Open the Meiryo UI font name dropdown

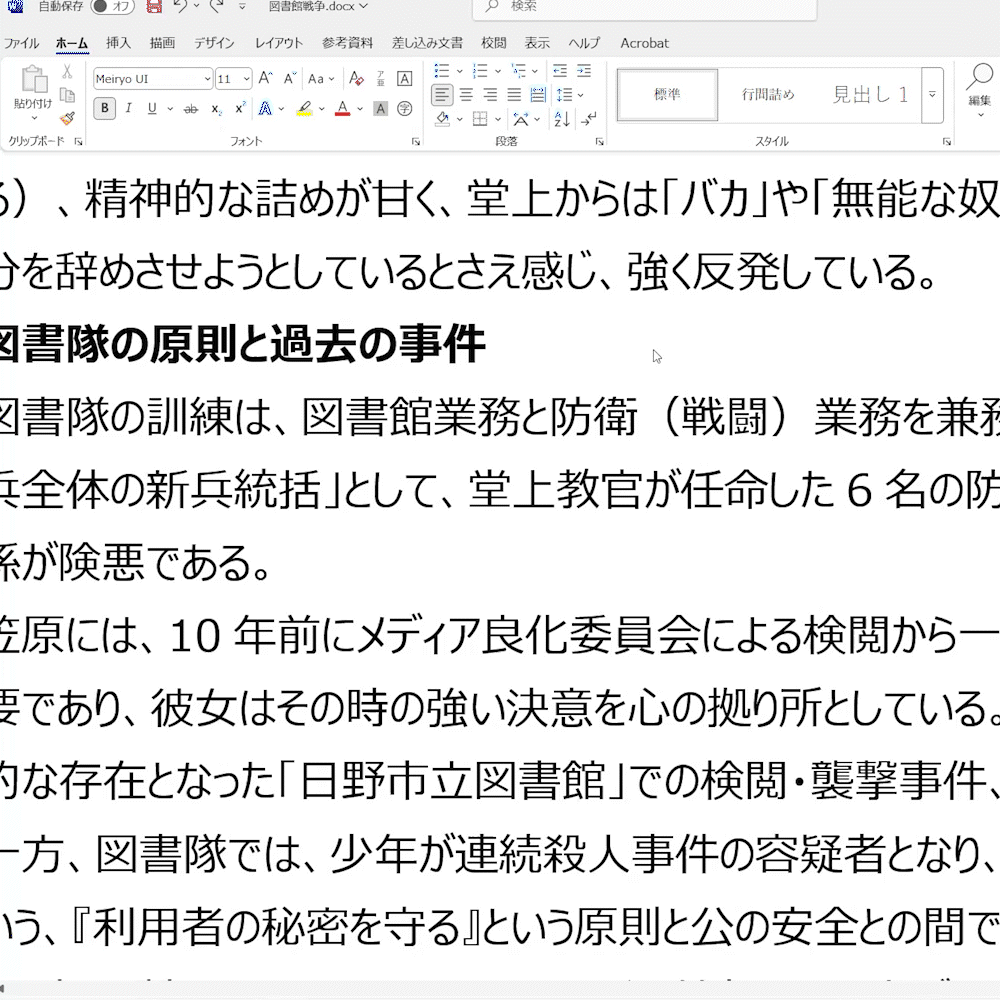coord(207,79)
